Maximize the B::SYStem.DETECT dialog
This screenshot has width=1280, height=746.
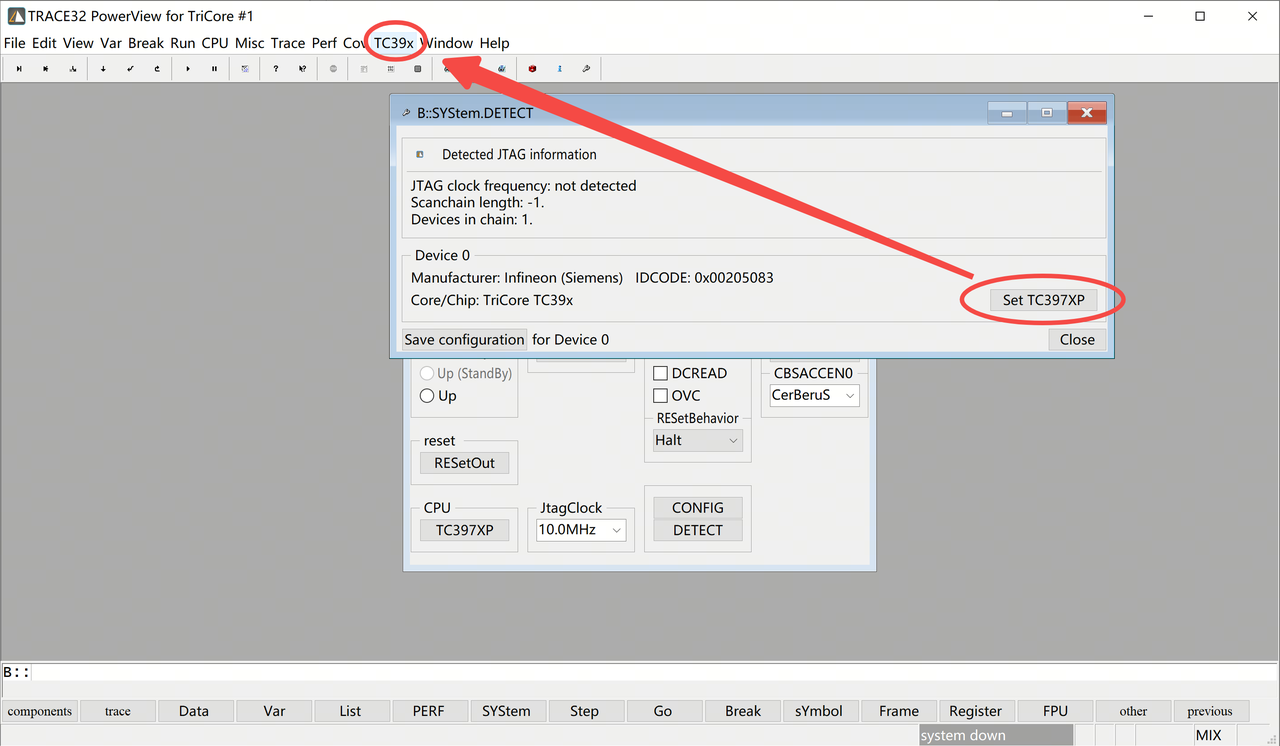[1047, 113]
